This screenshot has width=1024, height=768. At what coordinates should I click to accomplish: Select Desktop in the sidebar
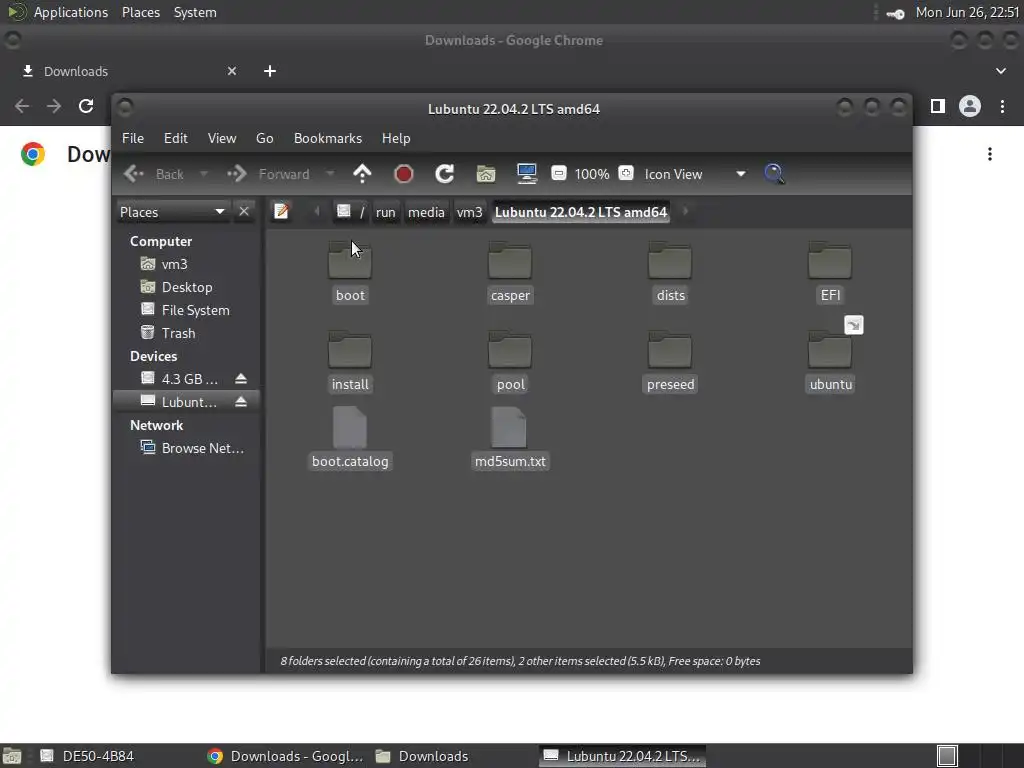coord(187,287)
